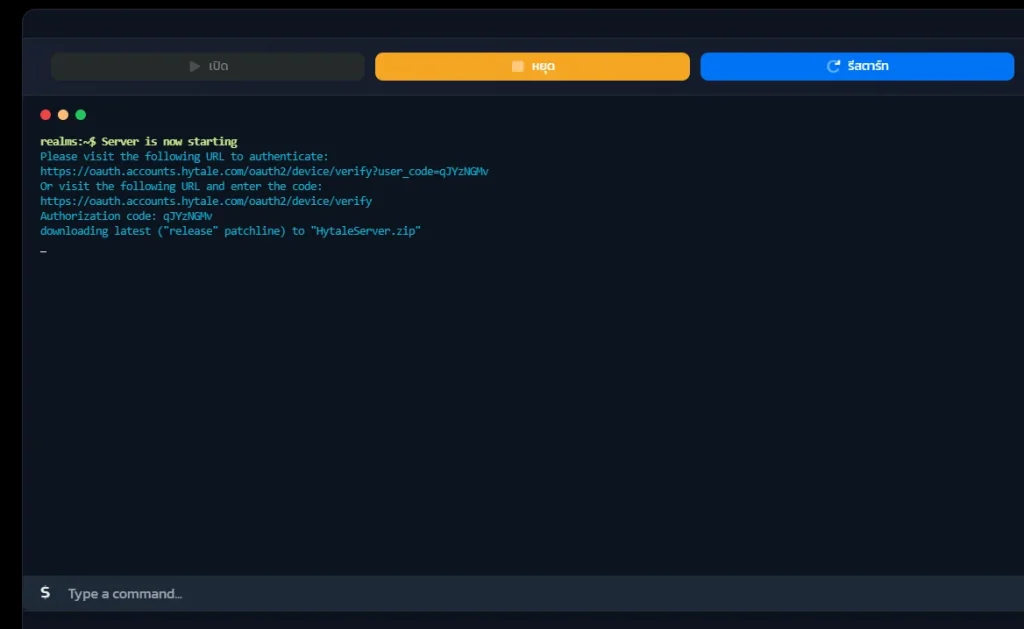The width and height of the screenshot is (1024, 629).
Task: Click the play icon in the เปิด button
Action: pyautogui.click(x=195, y=67)
